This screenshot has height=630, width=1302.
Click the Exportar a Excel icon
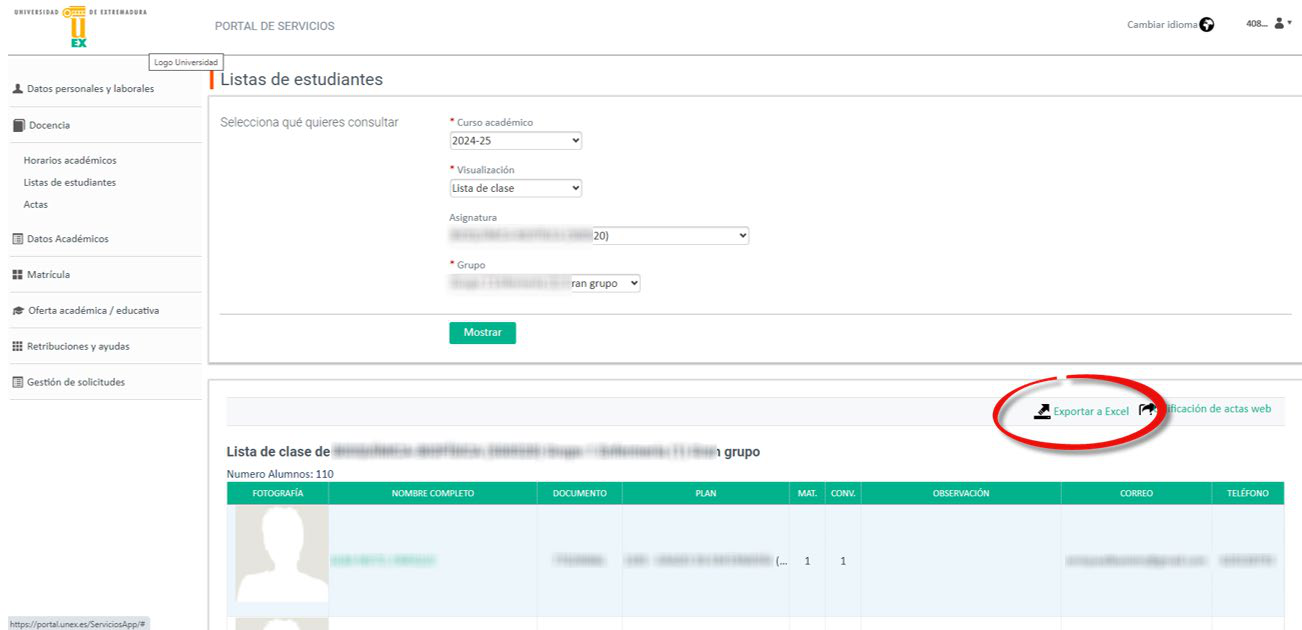pos(1041,411)
